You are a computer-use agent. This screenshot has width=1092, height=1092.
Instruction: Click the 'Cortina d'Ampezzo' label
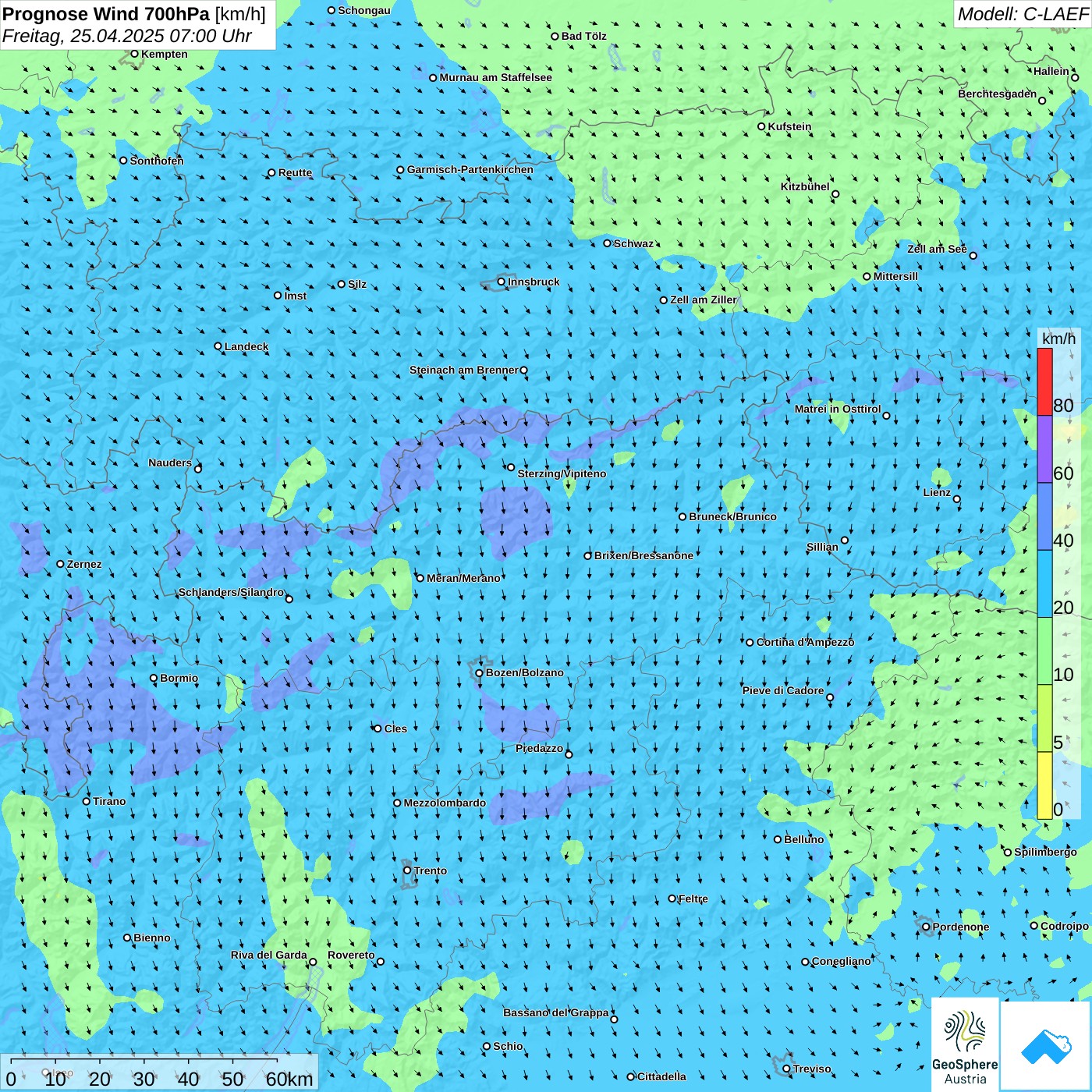click(805, 642)
